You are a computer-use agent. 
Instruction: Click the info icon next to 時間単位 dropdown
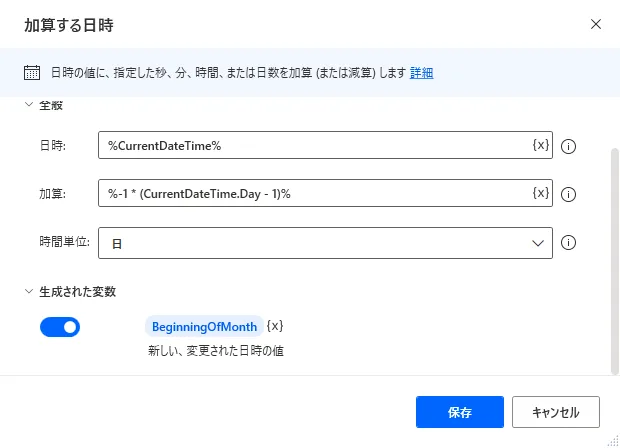click(569, 242)
